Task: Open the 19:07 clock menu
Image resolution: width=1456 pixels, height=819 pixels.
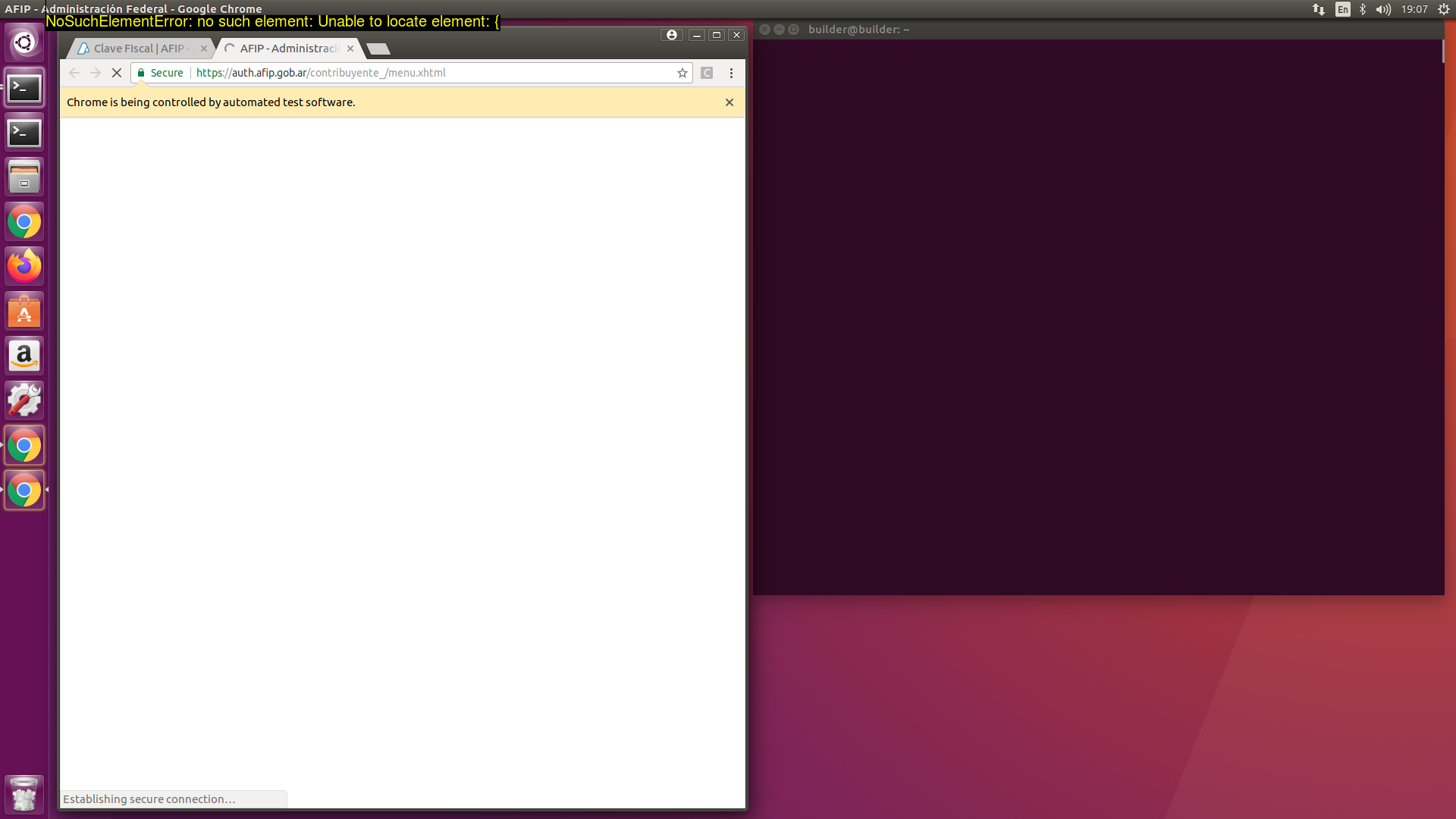Action: coord(1414,9)
